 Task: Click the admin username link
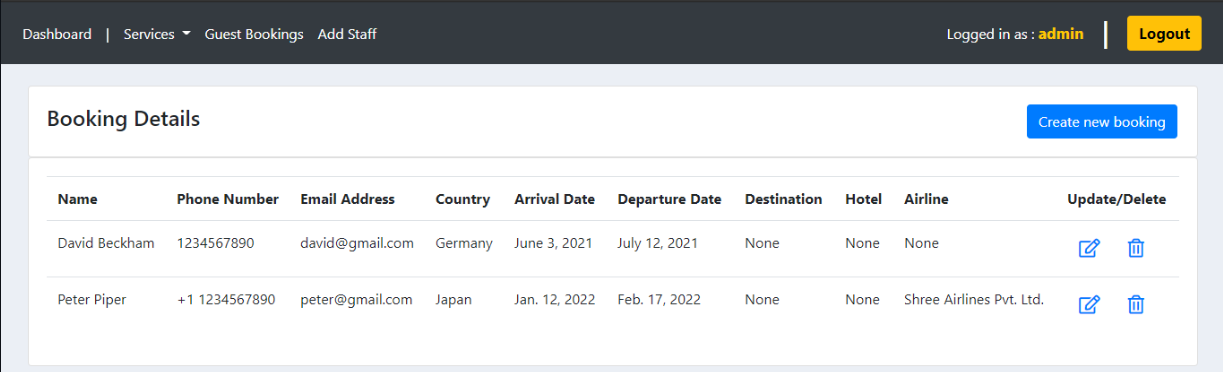pyautogui.click(x=1061, y=34)
